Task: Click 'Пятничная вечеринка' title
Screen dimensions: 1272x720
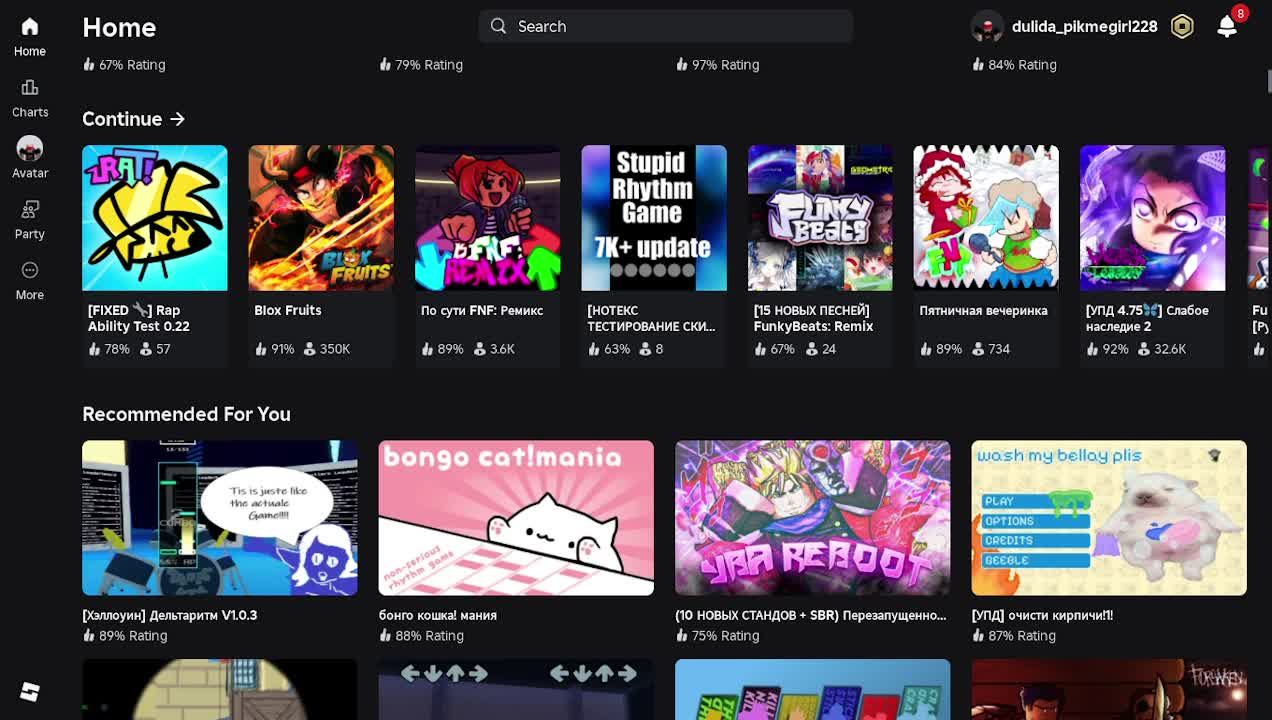Action: coord(983,310)
